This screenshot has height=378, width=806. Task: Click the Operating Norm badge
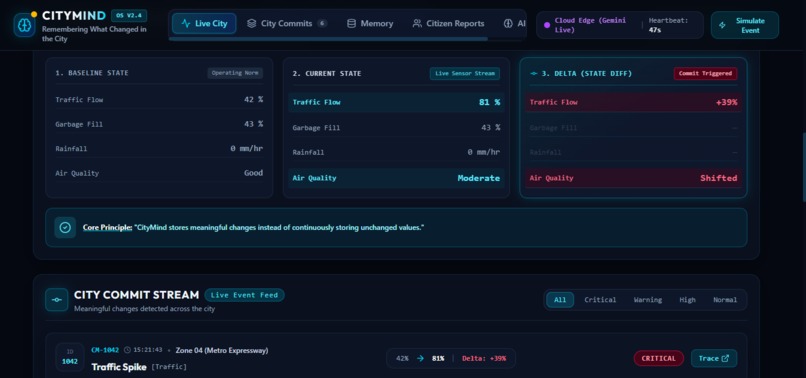tap(235, 73)
